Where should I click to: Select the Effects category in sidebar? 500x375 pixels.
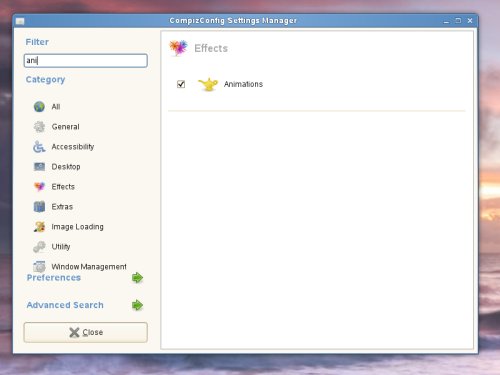pyautogui.click(x=63, y=187)
